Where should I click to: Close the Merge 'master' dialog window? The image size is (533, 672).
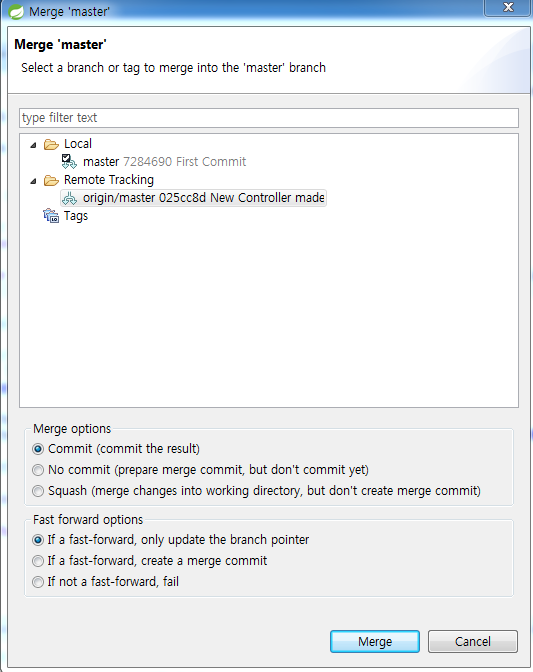pyautogui.click(x=508, y=7)
